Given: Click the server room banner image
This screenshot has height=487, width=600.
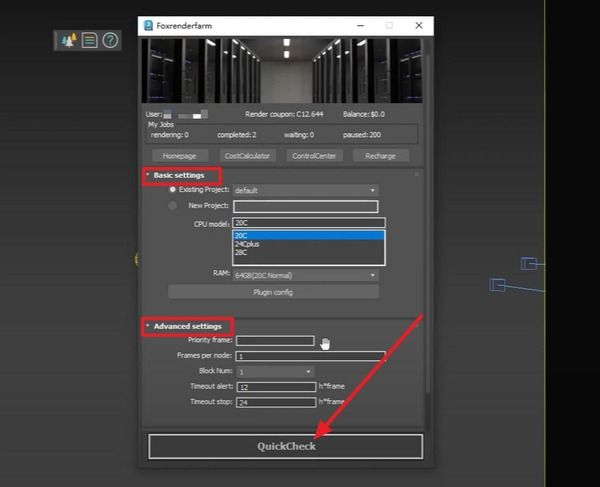Looking at the screenshot, I should (x=282, y=70).
